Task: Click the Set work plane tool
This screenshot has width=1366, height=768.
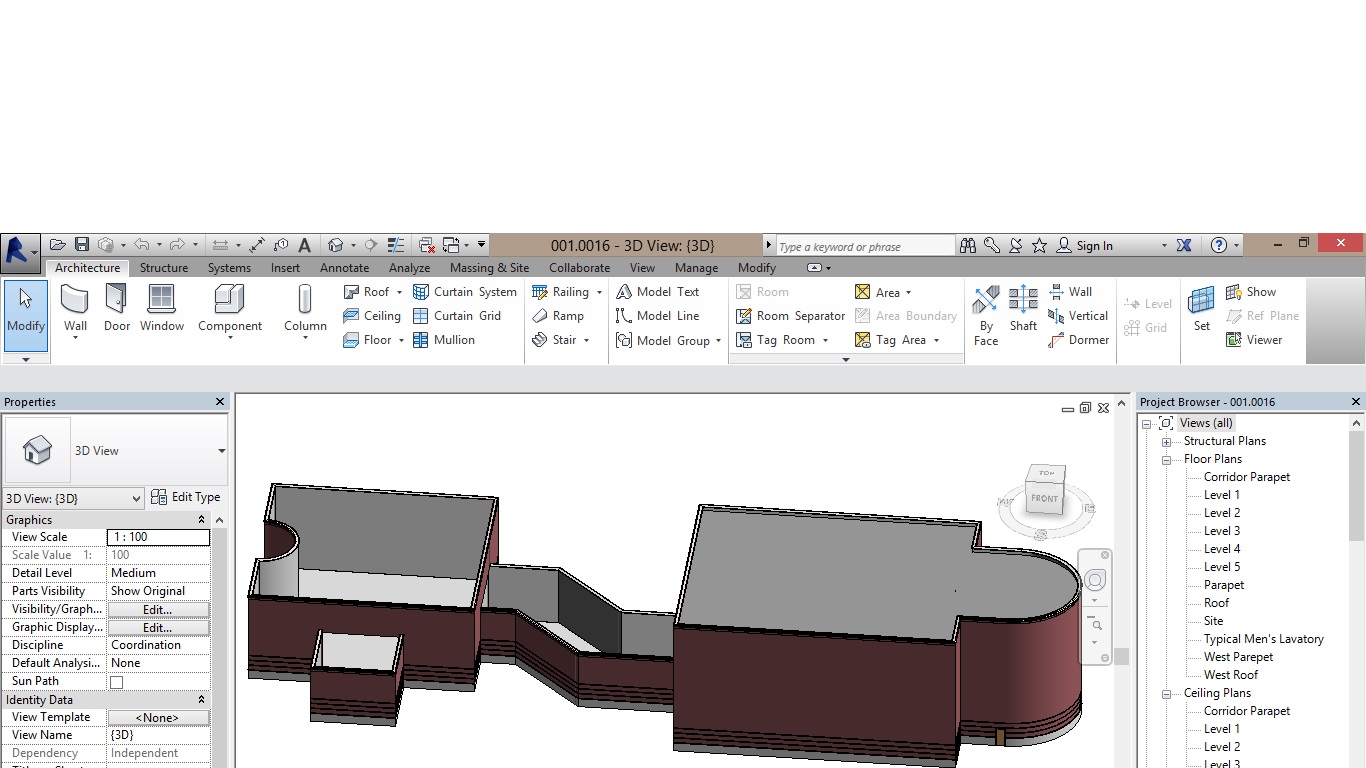Action: [1202, 308]
